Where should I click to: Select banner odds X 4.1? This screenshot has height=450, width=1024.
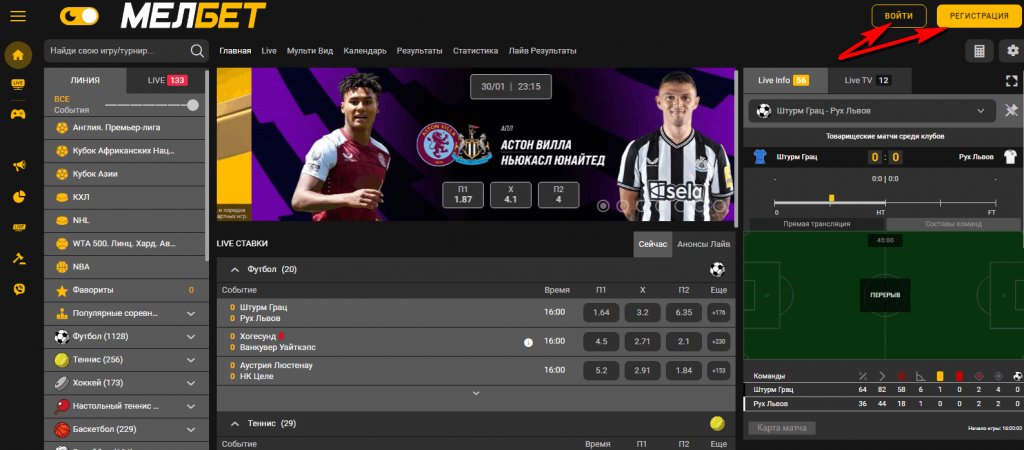click(x=511, y=195)
